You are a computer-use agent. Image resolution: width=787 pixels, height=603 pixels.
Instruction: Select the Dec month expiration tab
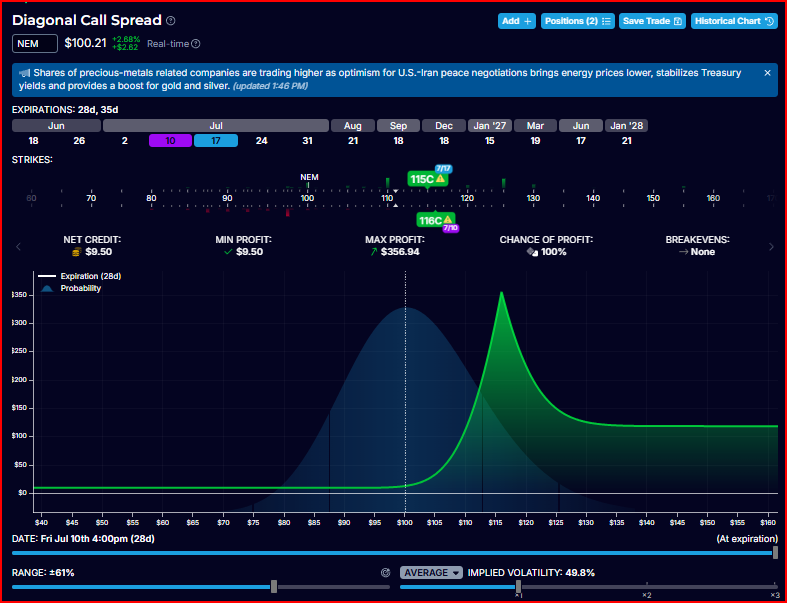pyautogui.click(x=444, y=126)
